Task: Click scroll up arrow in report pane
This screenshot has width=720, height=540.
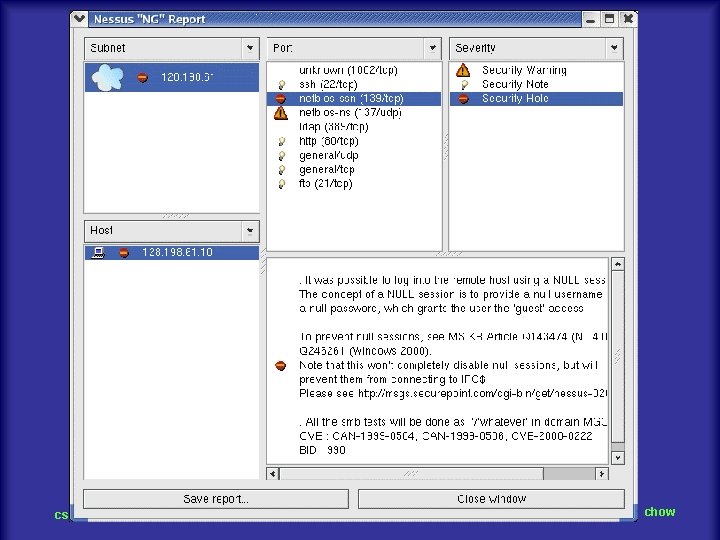Action: click(x=618, y=264)
